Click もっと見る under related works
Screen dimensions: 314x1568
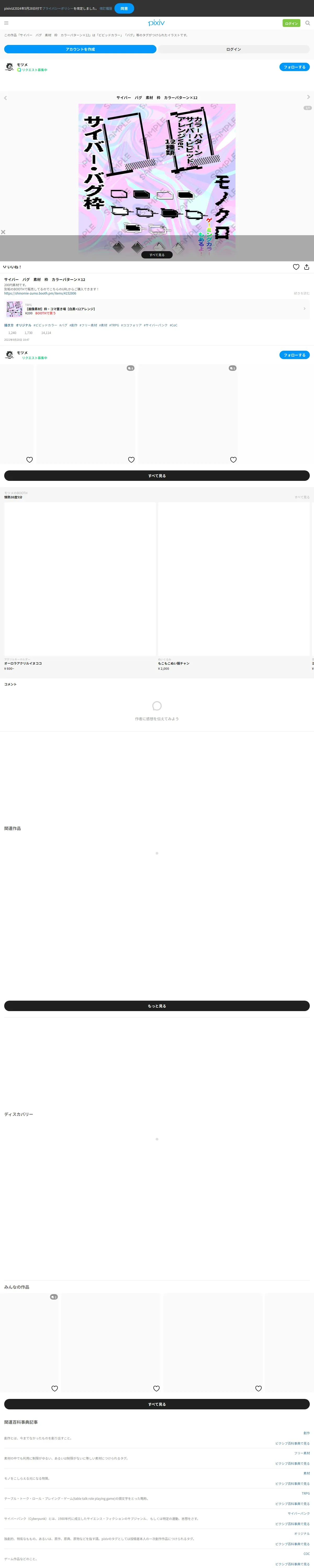(157, 1006)
